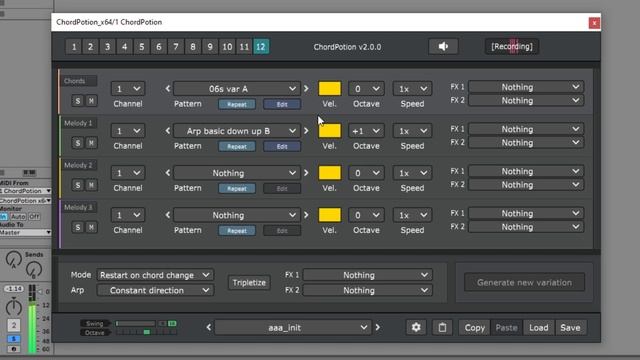Viewport: 640px width, 360px height.
Task: Toggle Repeat on Chords pattern
Action: tap(237, 104)
